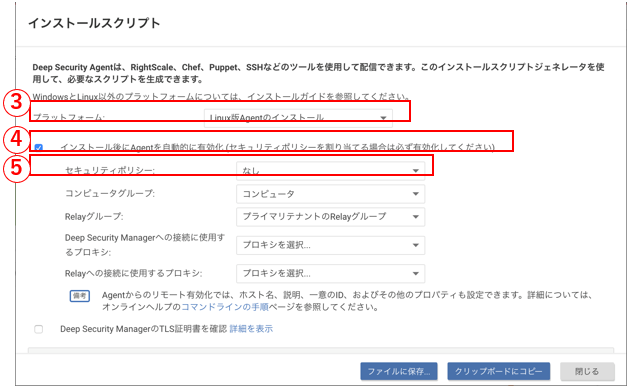Screen dimensions: 630x389
Task: Click the ファイルに保存 button
Action: click(x=399, y=371)
